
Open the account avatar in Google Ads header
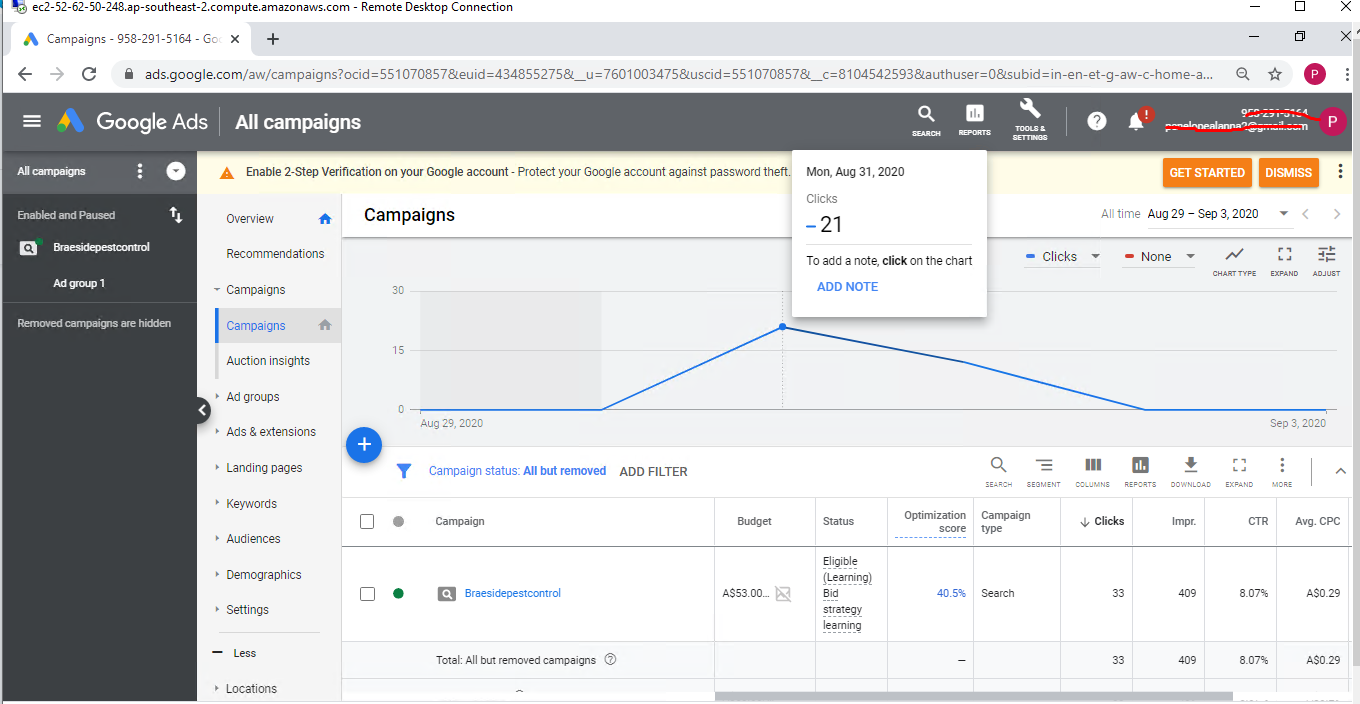click(1332, 122)
